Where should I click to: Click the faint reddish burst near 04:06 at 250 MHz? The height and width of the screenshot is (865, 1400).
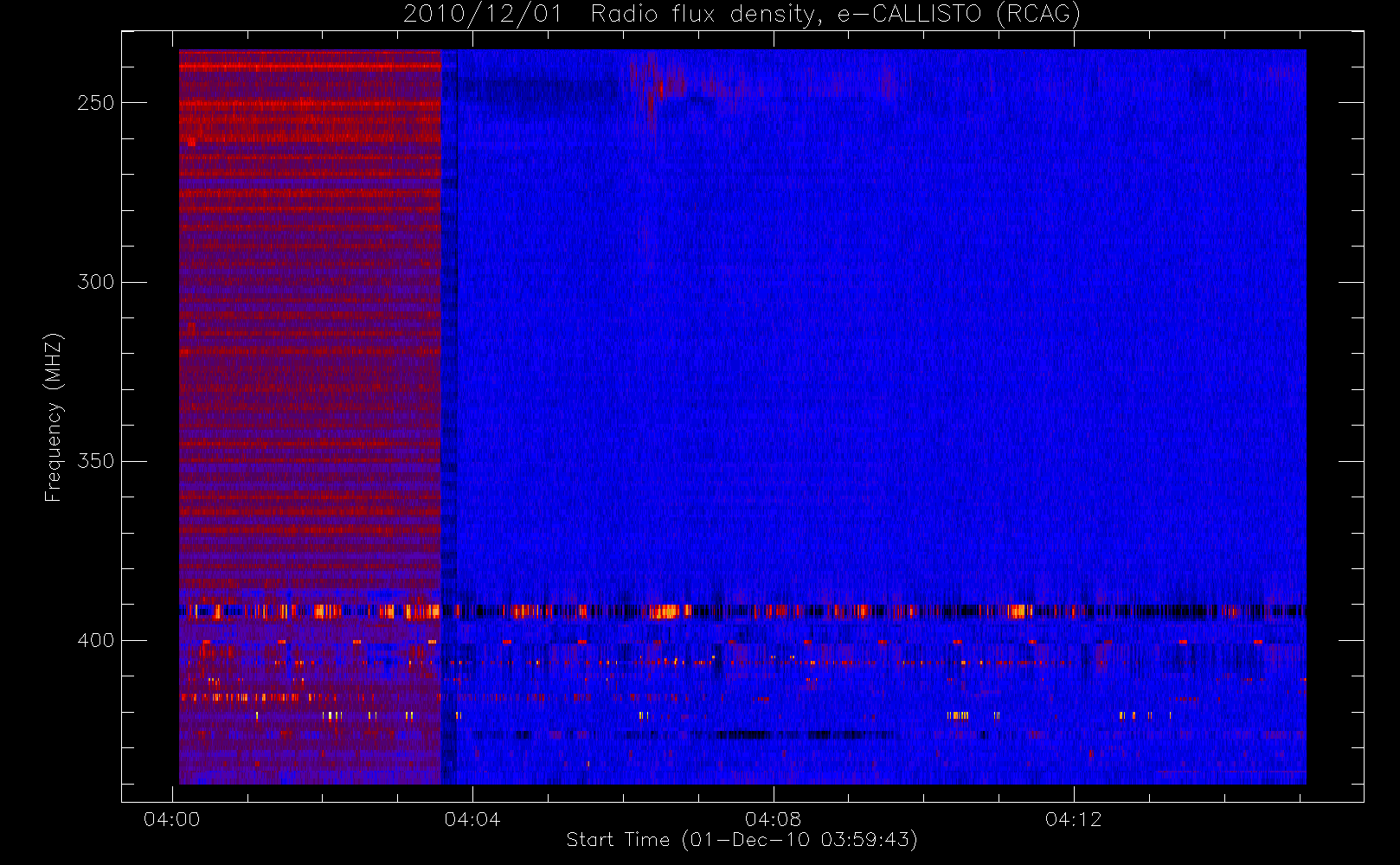click(x=655, y=91)
